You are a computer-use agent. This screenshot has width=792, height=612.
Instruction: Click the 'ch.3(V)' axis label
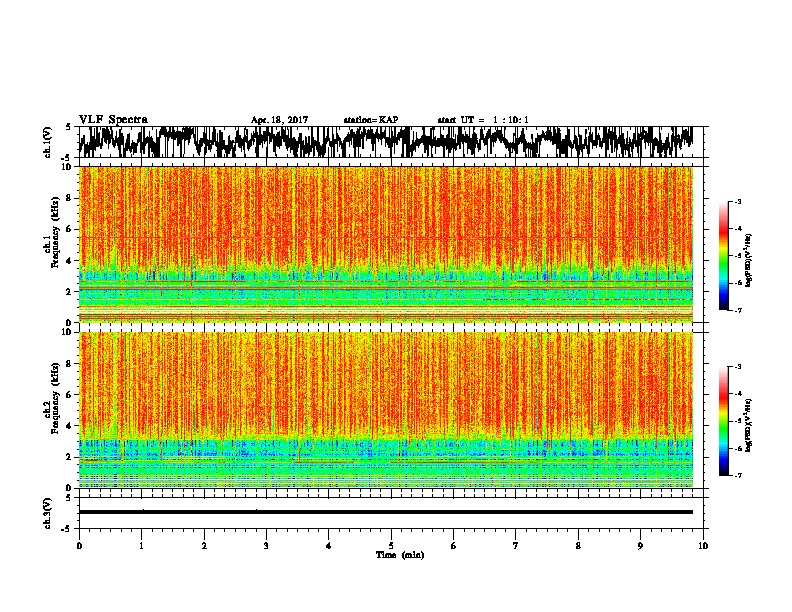(48, 513)
